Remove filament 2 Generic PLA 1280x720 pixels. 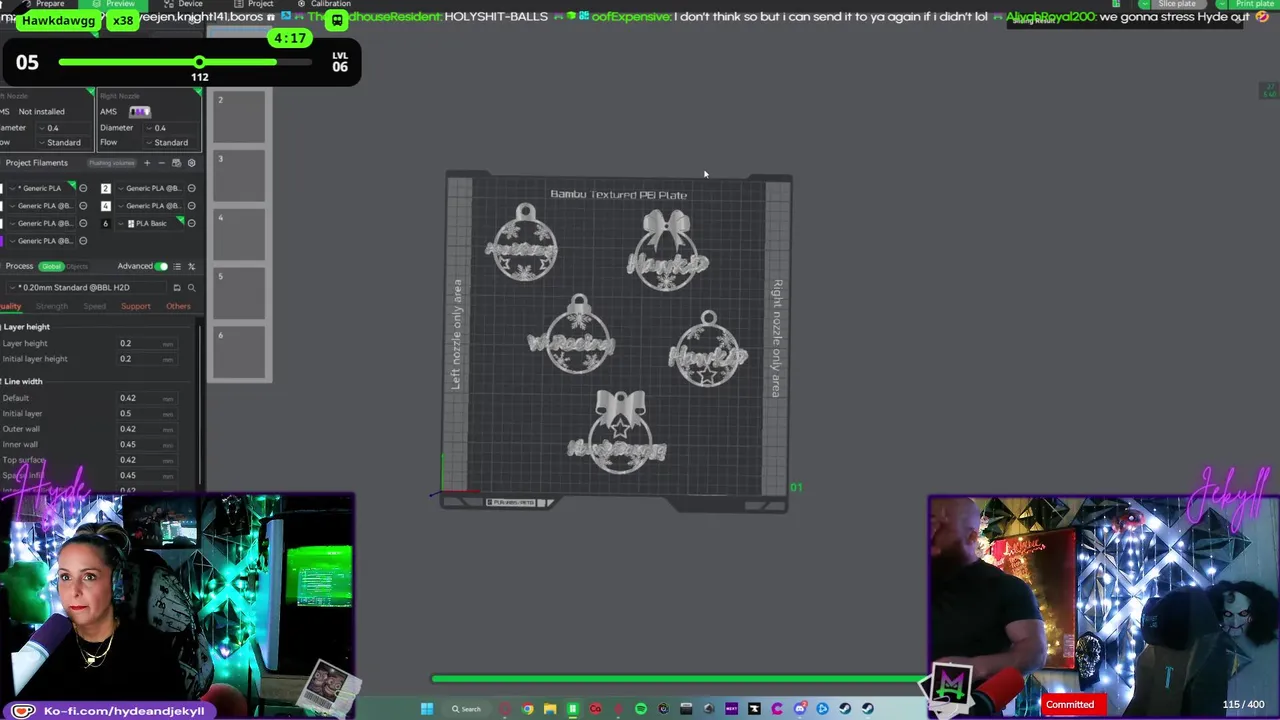[191, 188]
